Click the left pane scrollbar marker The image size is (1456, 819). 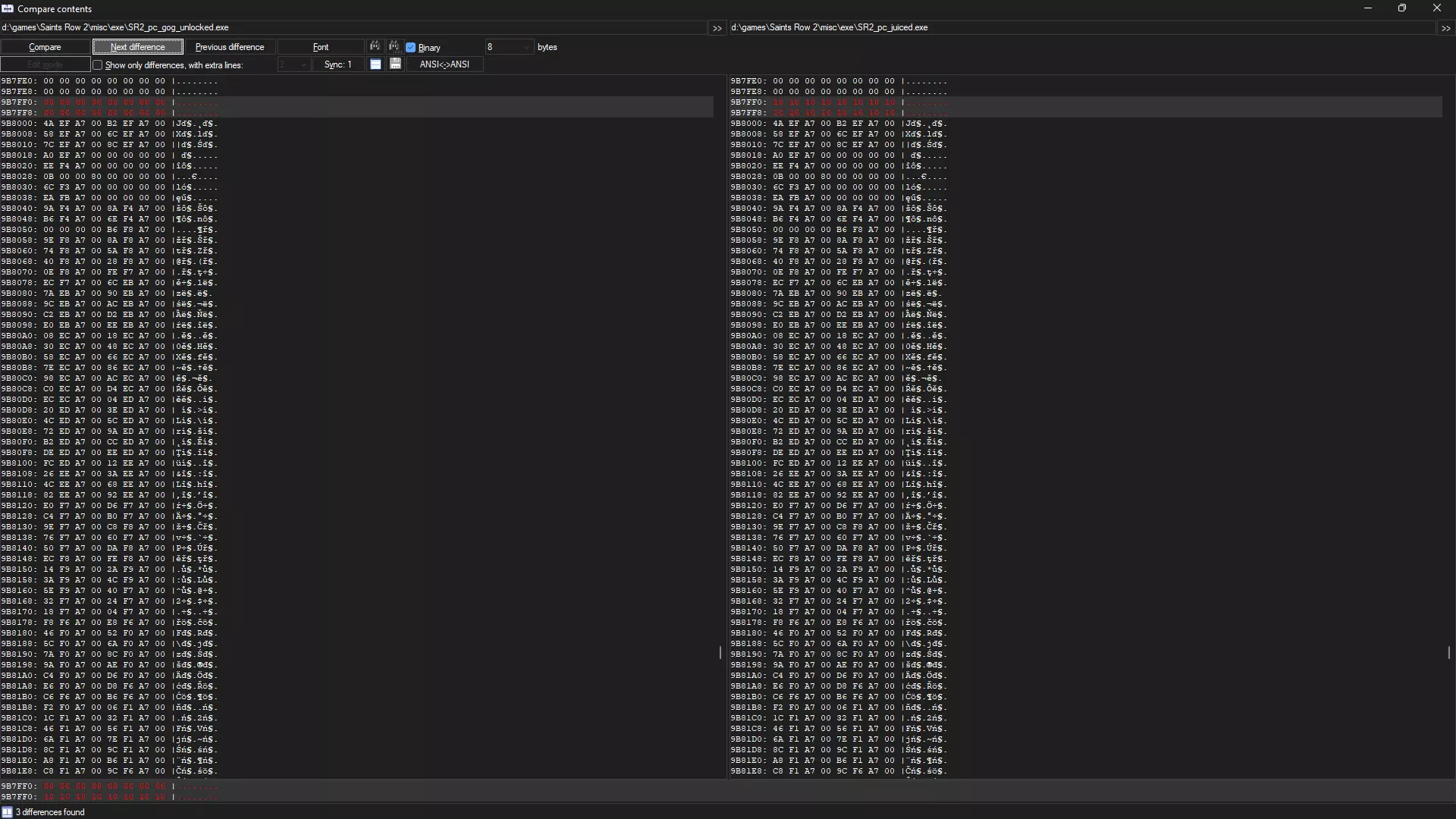pyautogui.click(x=720, y=652)
